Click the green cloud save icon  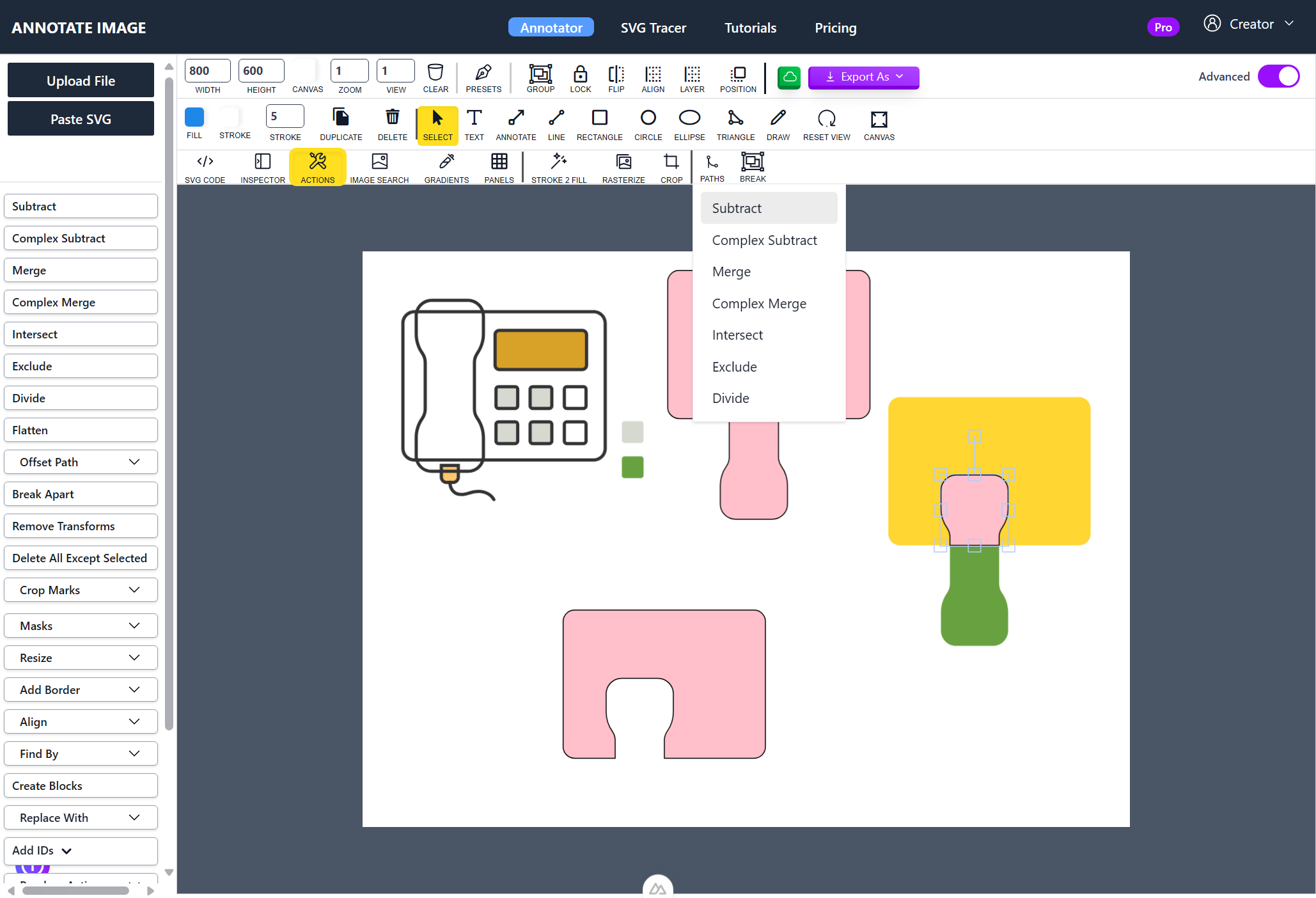[789, 77]
